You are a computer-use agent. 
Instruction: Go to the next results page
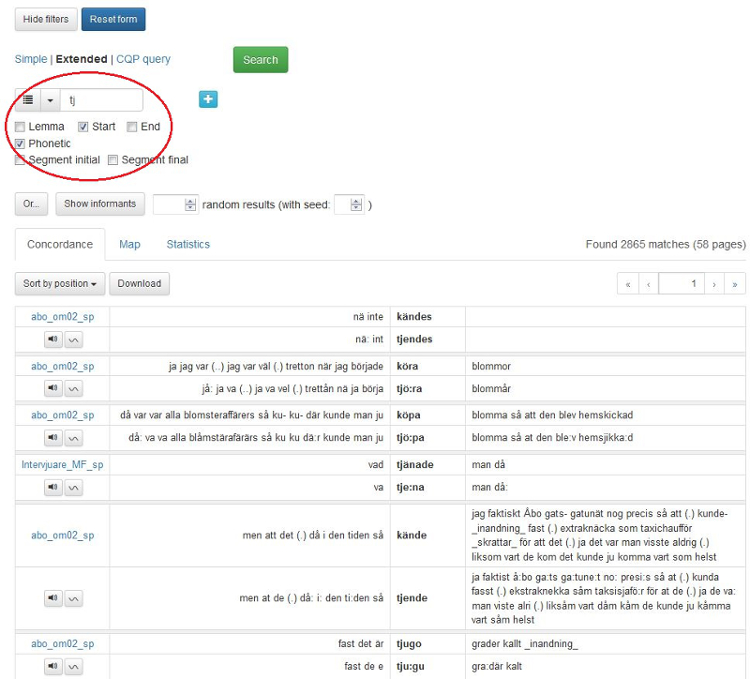click(714, 284)
